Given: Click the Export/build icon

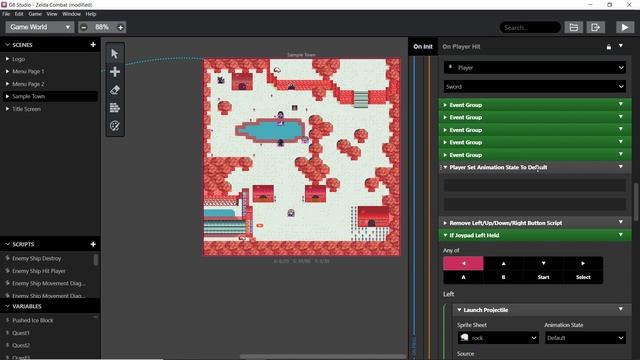Looking at the screenshot, I should coord(596,27).
